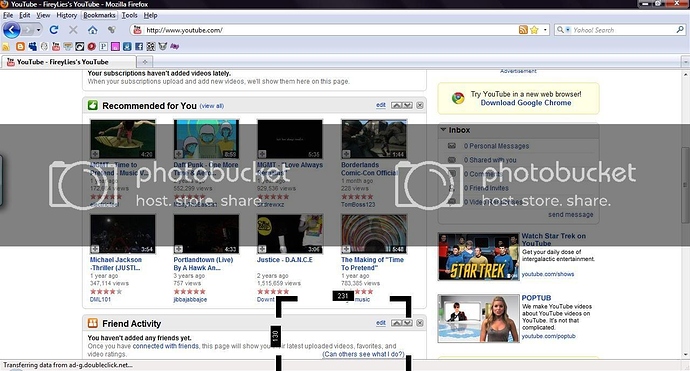Open the Bookmarks menu

[99, 15]
